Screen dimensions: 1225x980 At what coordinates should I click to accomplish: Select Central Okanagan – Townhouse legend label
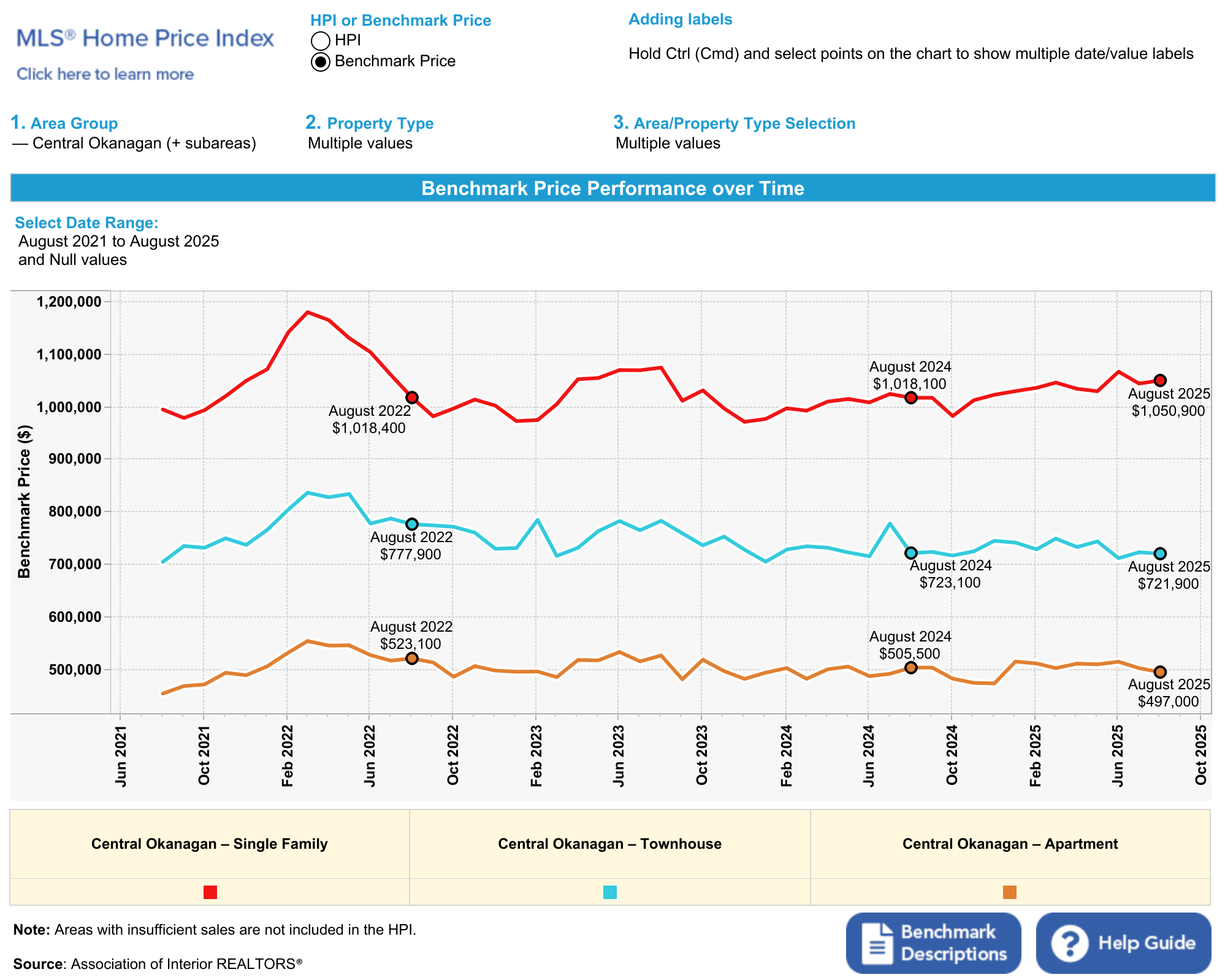610,844
